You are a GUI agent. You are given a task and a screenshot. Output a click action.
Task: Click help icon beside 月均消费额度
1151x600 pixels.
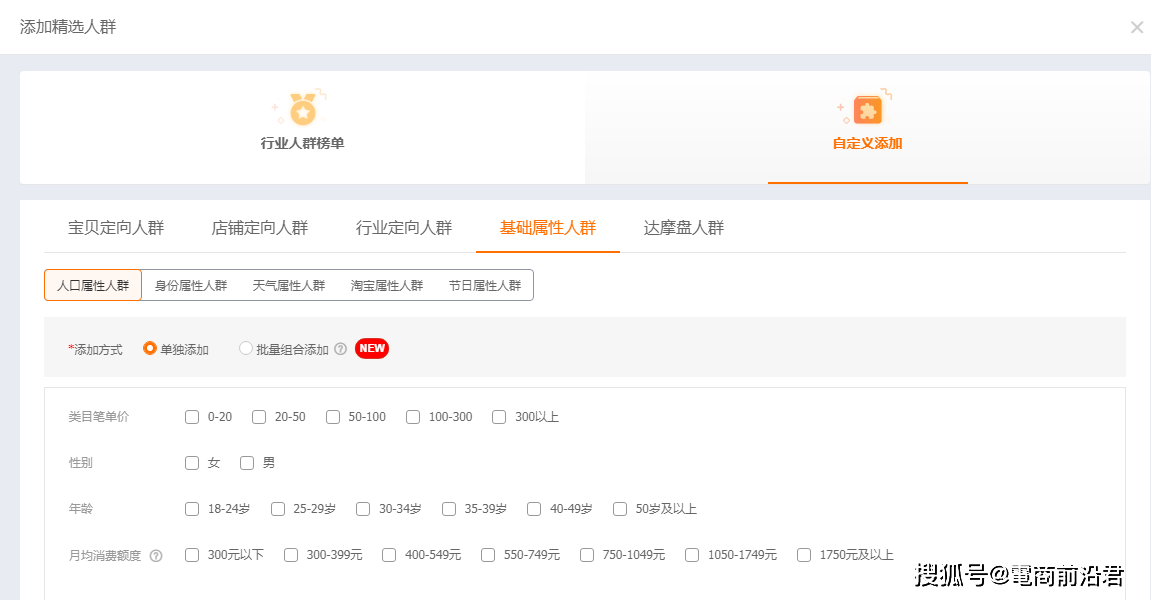[156, 556]
